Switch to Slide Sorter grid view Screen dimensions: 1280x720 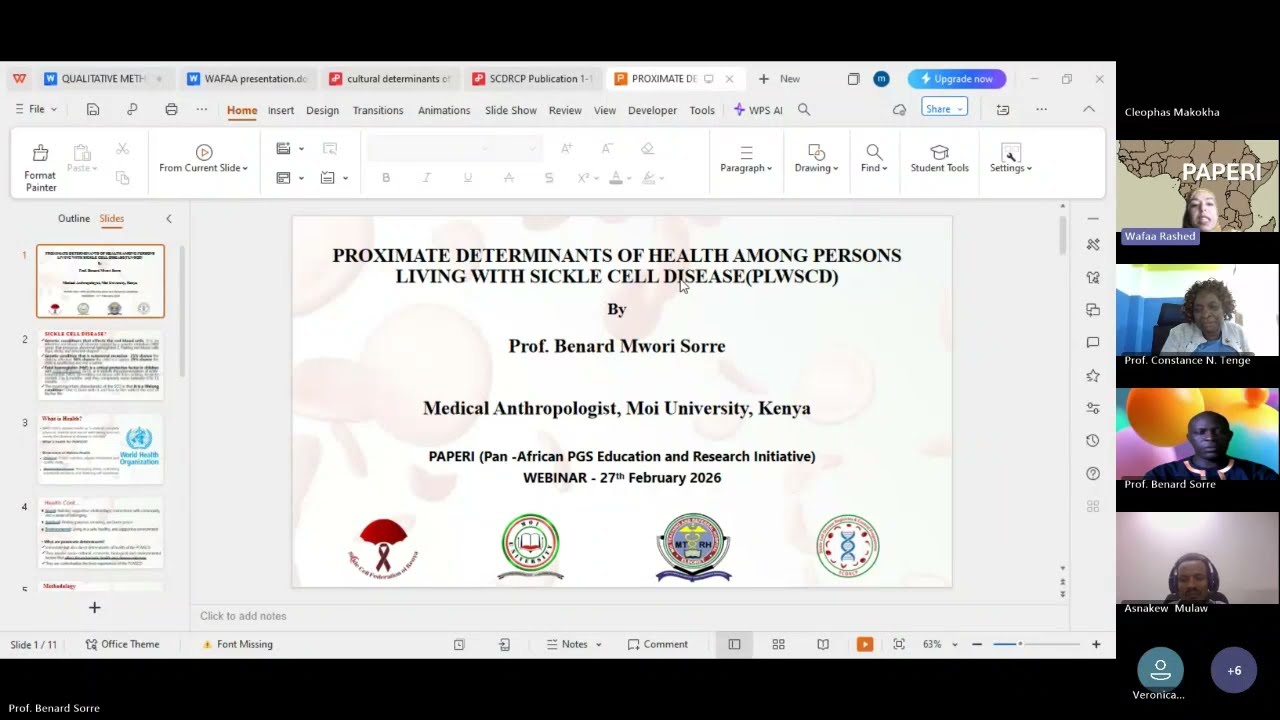click(x=778, y=645)
